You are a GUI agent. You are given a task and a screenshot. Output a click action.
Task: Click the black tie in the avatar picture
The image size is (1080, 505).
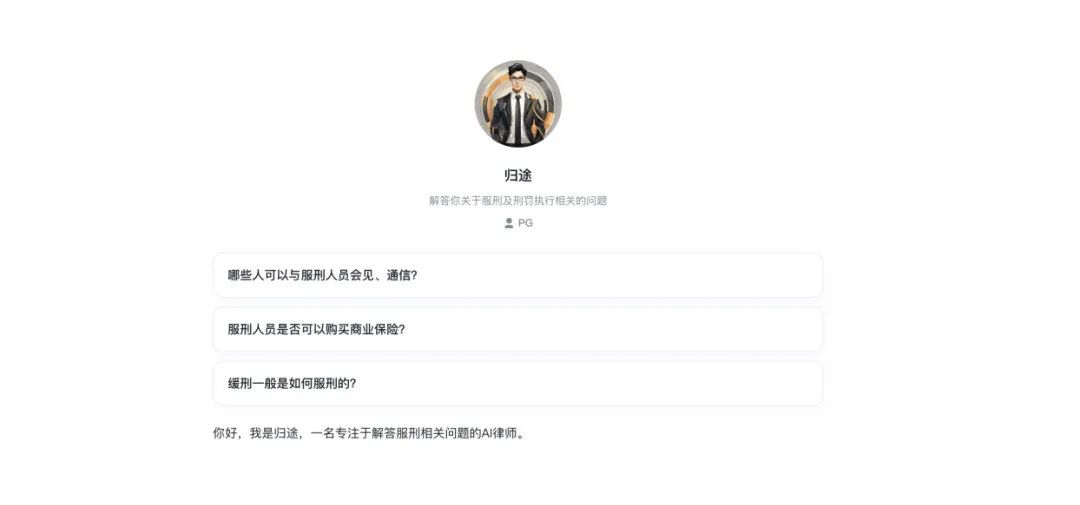click(518, 118)
